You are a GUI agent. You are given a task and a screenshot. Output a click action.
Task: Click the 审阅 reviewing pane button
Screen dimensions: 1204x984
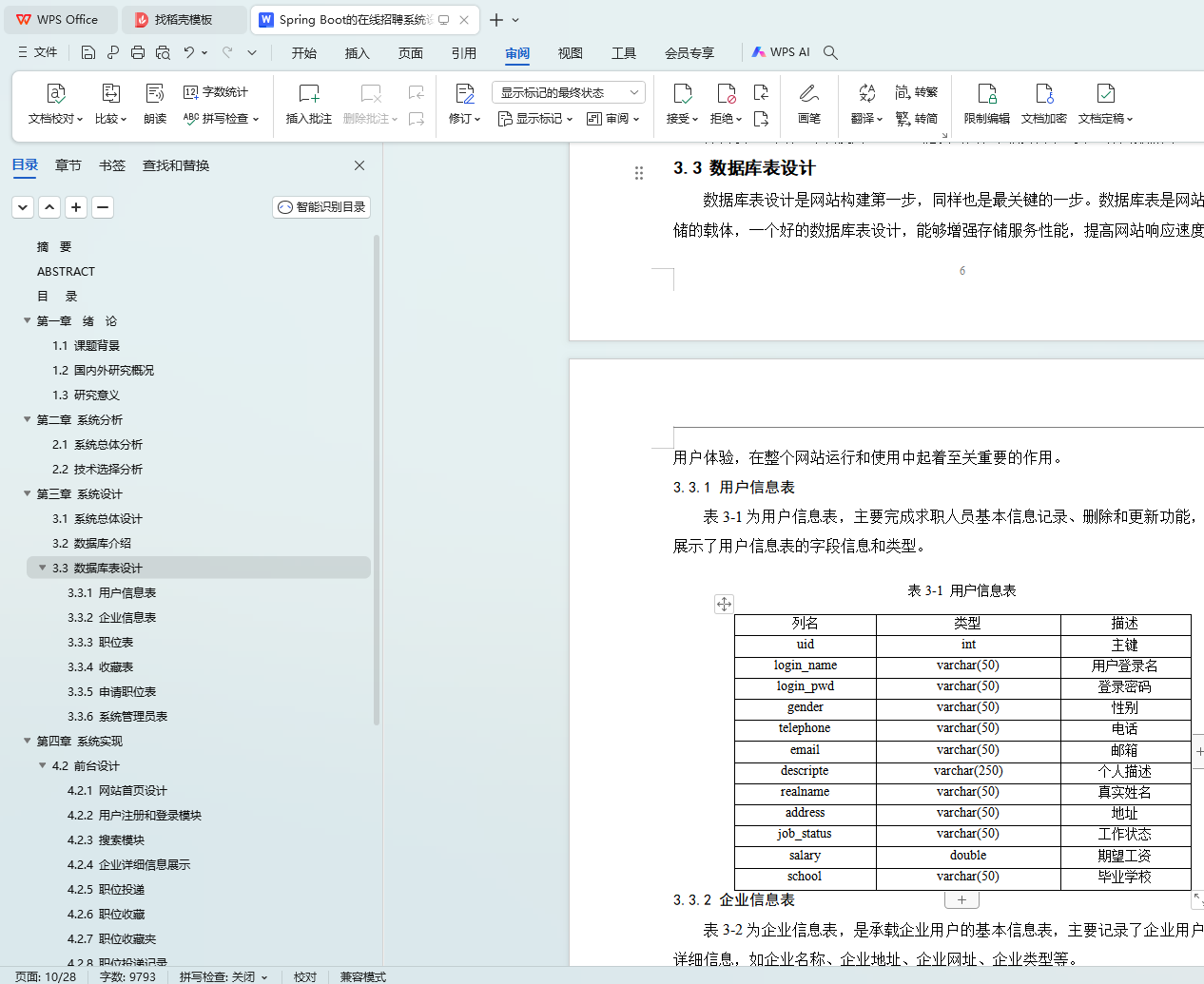(x=612, y=119)
